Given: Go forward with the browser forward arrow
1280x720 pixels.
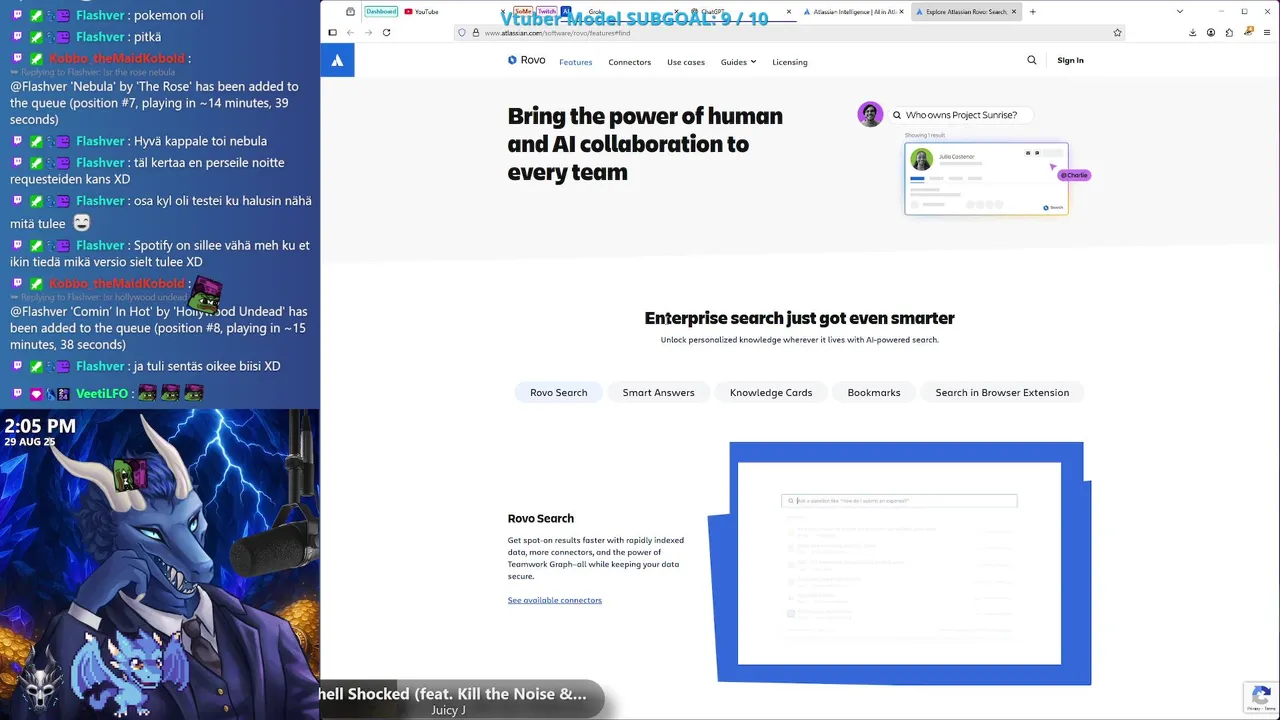Looking at the screenshot, I should pos(368,32).
